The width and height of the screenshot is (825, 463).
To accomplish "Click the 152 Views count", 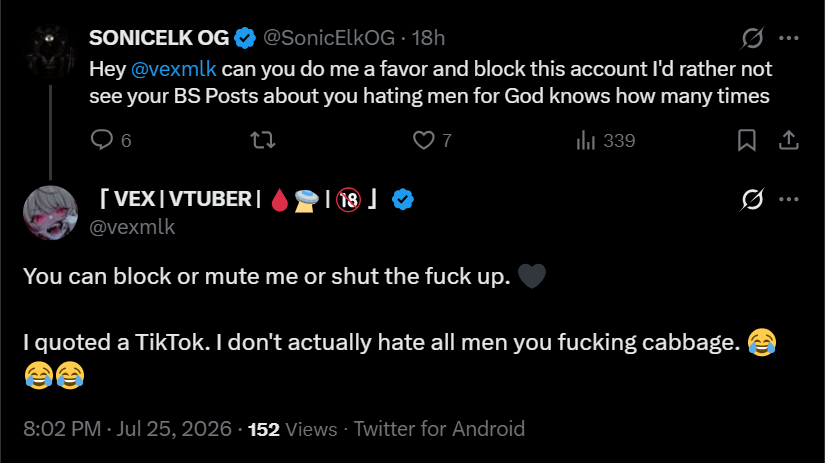I will pyautogui.click(x=293, y=429).
